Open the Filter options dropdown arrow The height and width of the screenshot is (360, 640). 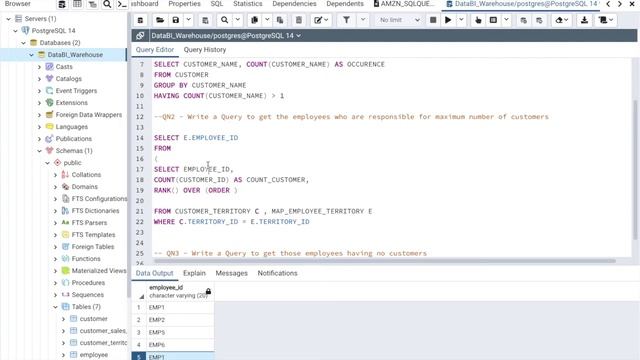pos(363,20)
